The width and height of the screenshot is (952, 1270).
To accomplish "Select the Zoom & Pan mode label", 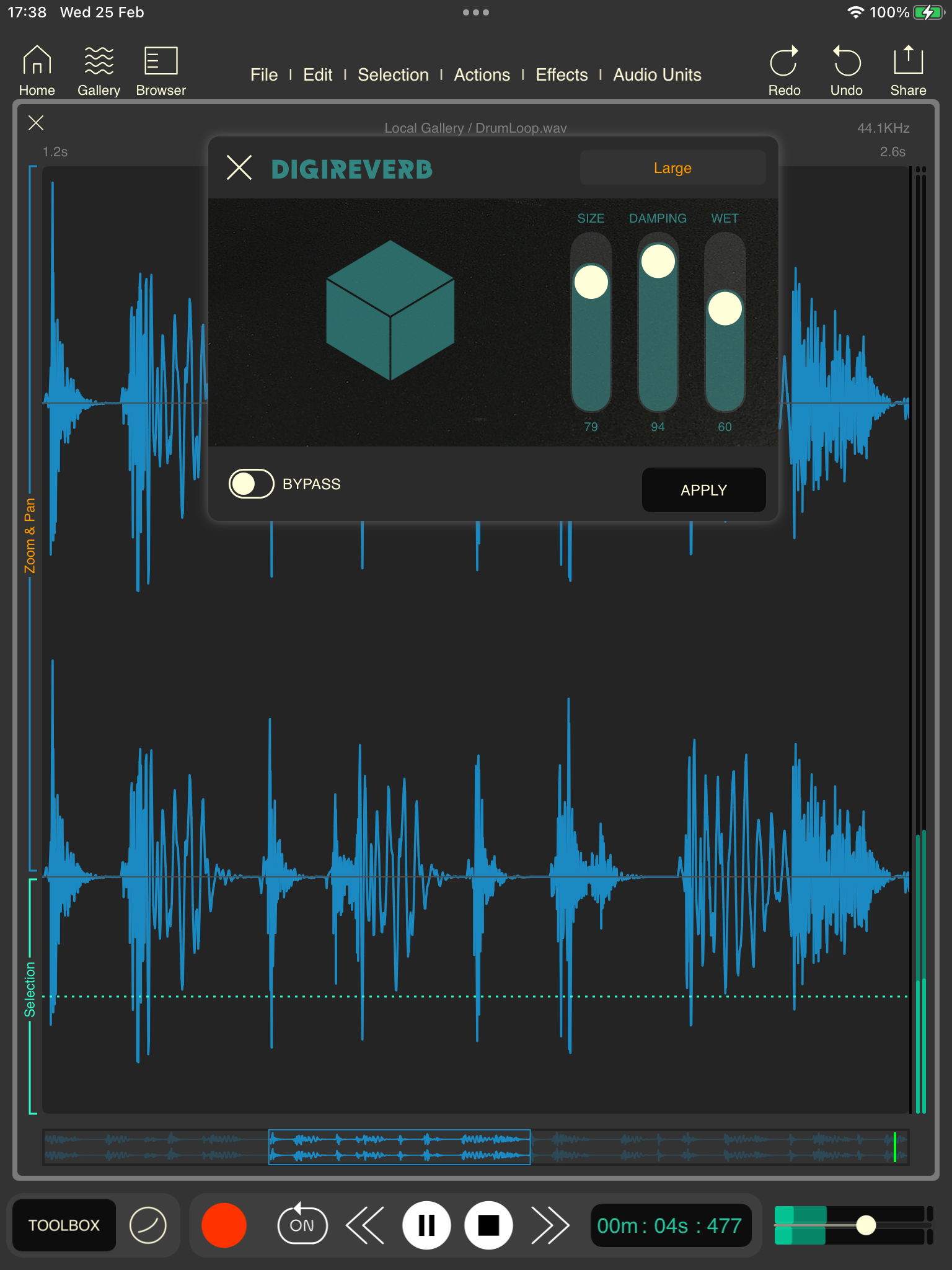I will pyautogui.click(x=29, y=535).
